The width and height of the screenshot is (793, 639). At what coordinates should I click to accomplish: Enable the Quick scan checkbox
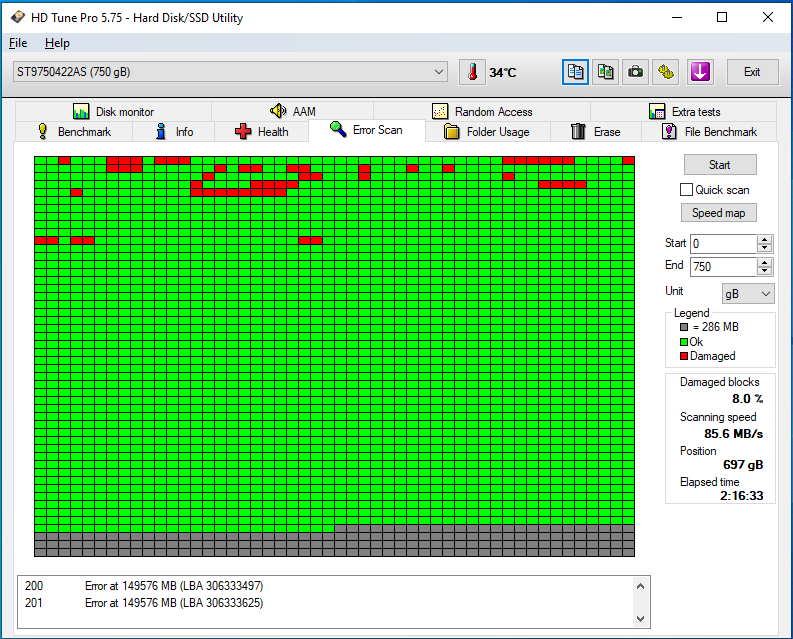tap(686, 190)
